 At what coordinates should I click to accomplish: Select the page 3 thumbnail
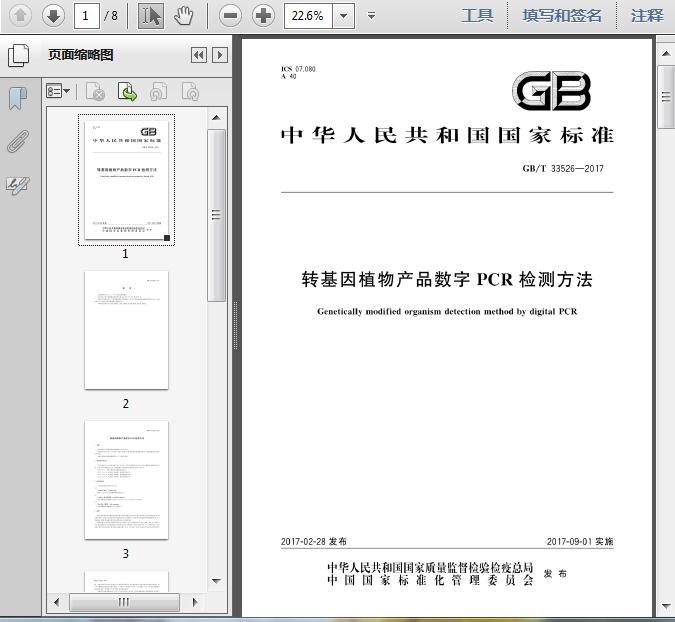pyautogui.click(x=126, y=480)
